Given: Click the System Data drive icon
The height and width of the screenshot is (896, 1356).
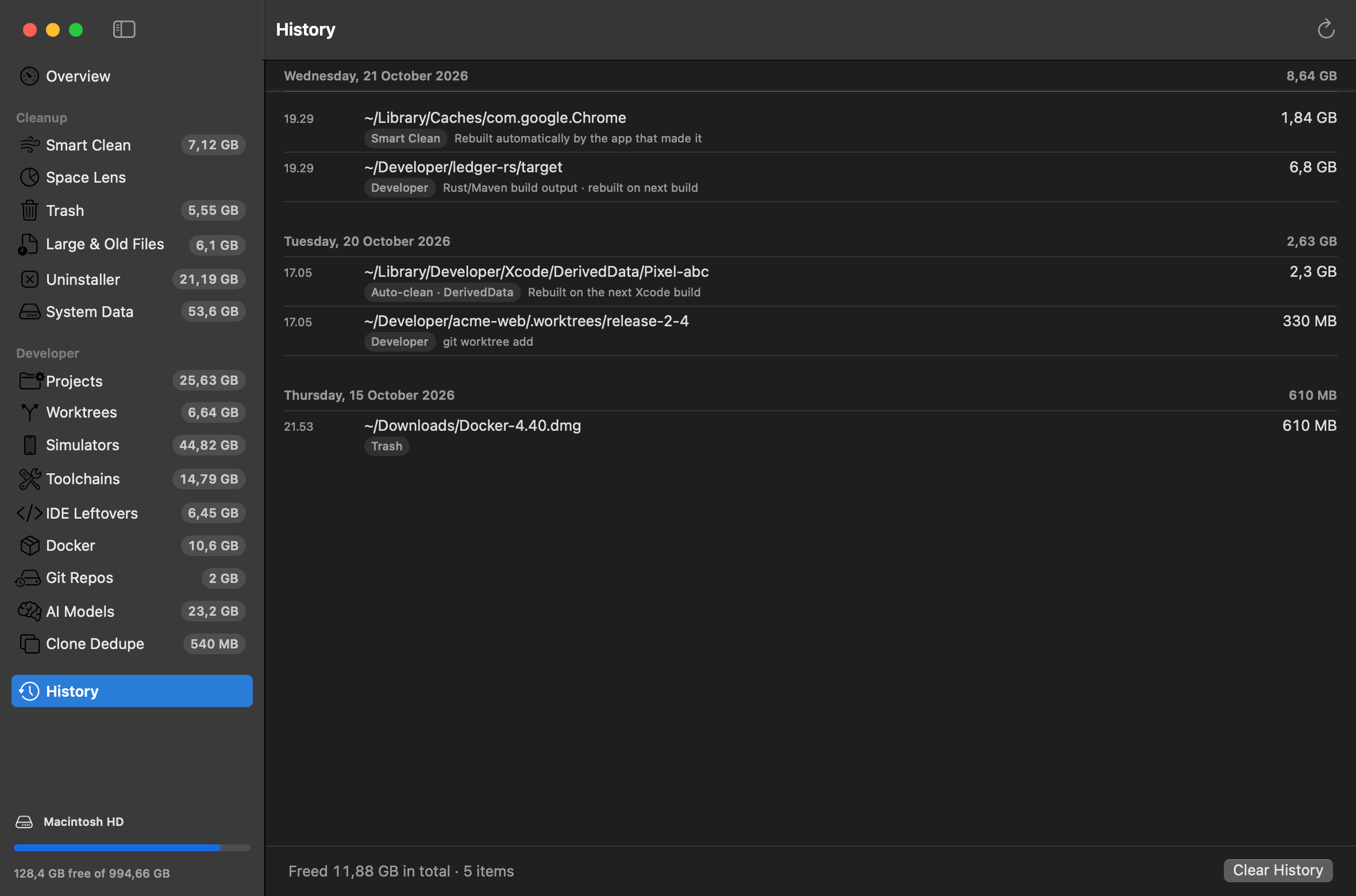Looking at the screenshot, I should coord(29,311).
